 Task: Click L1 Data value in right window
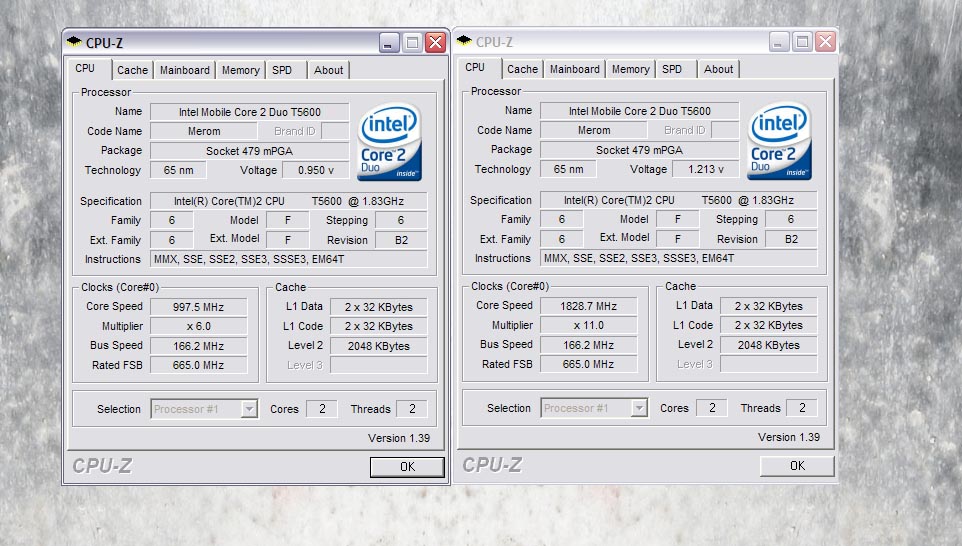pyautogui.click(x=769, y=306)
